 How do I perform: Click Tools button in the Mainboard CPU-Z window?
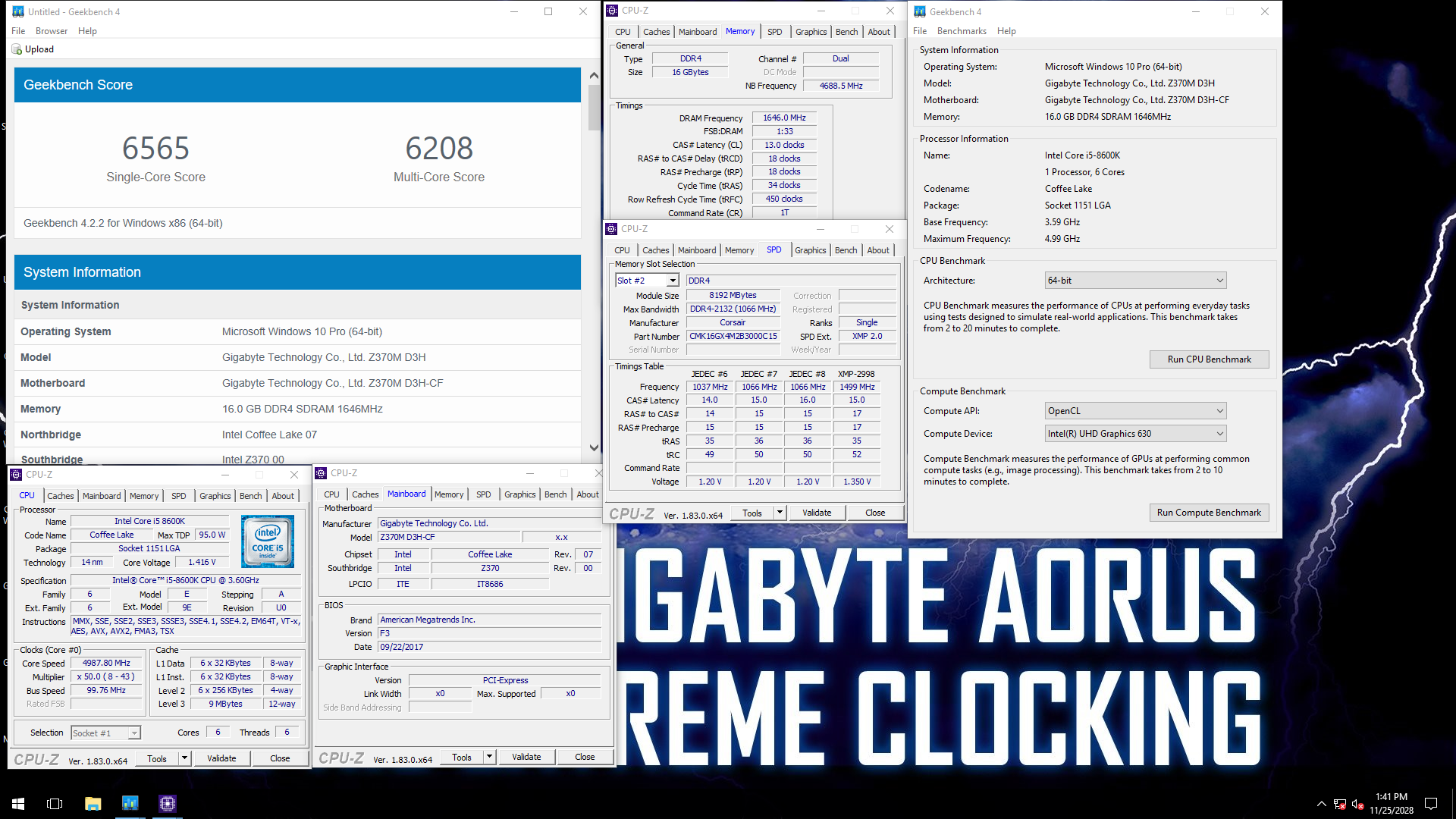pyautogui.click(x=461, y=757)
